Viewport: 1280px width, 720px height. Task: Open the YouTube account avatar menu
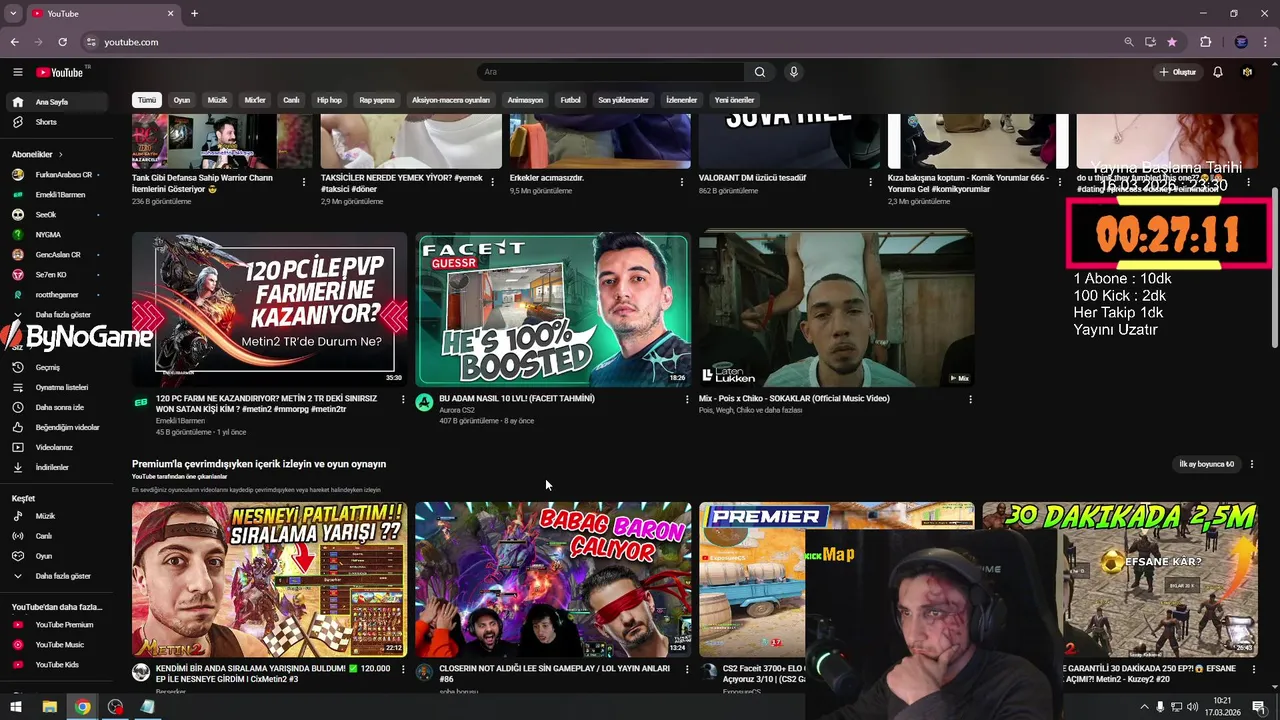[1247, 72]
